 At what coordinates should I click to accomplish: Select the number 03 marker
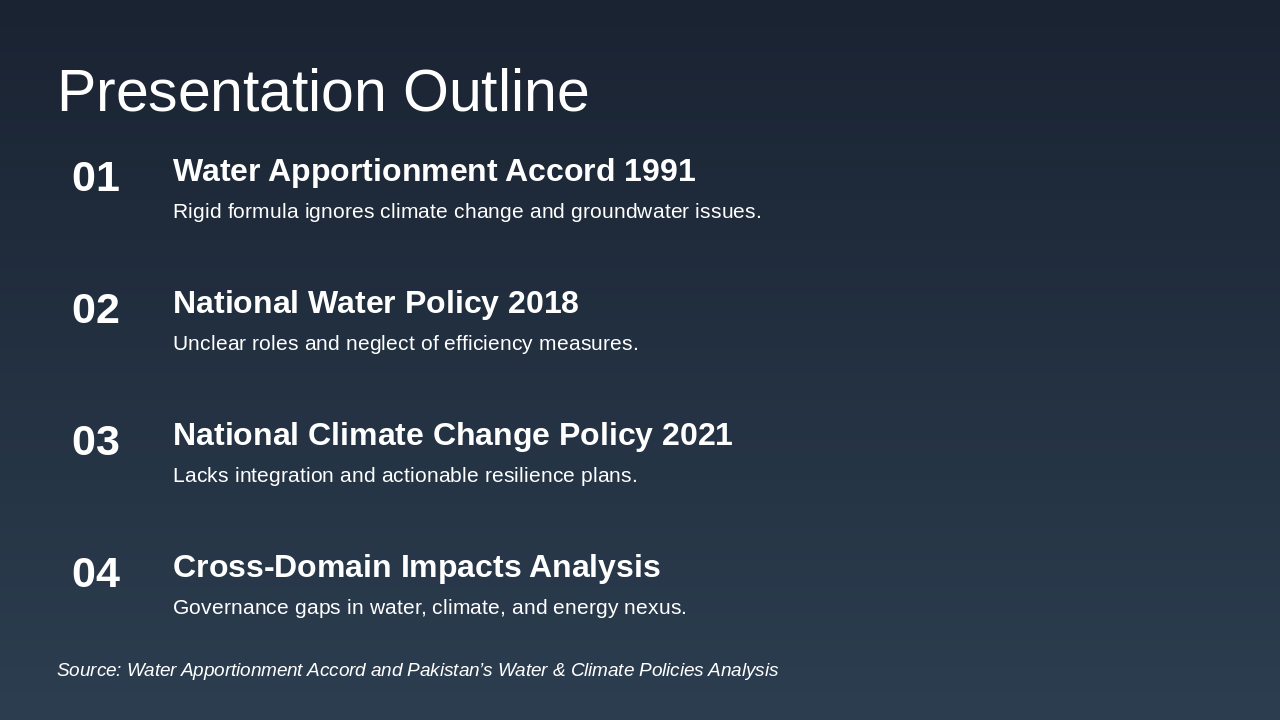(96, 441)
